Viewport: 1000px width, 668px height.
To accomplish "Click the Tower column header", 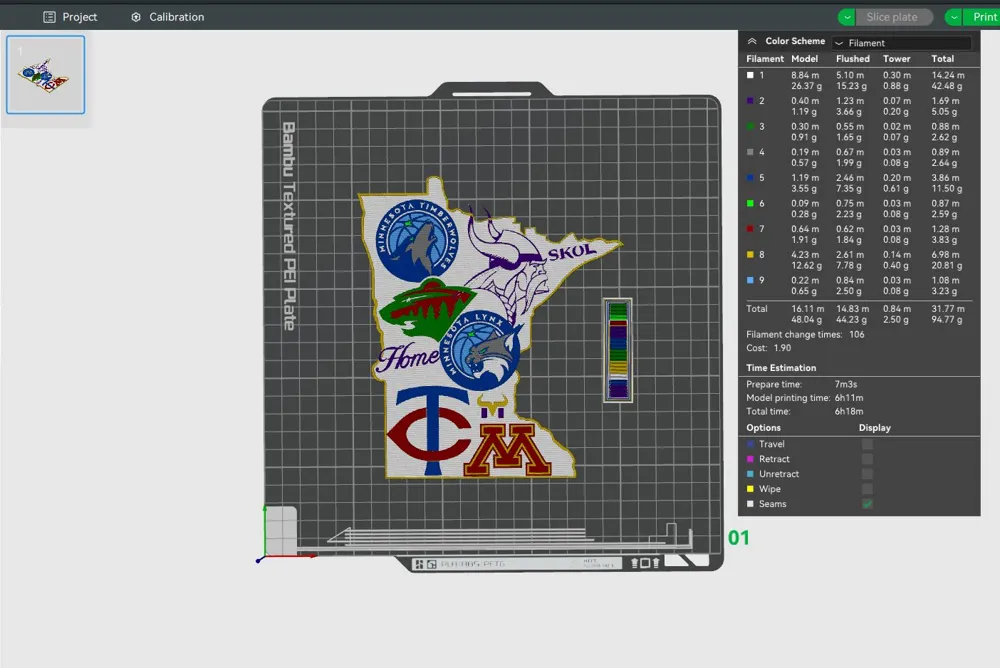I will 896,59.
